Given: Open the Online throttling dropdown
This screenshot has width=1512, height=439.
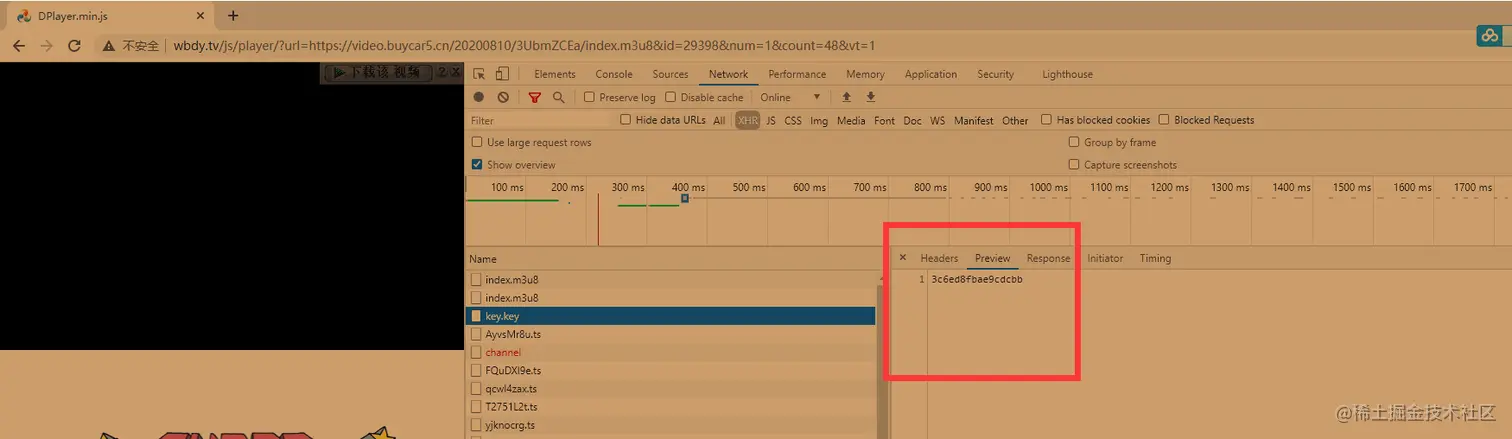Looking at the screenshot, I should (790, 97).
